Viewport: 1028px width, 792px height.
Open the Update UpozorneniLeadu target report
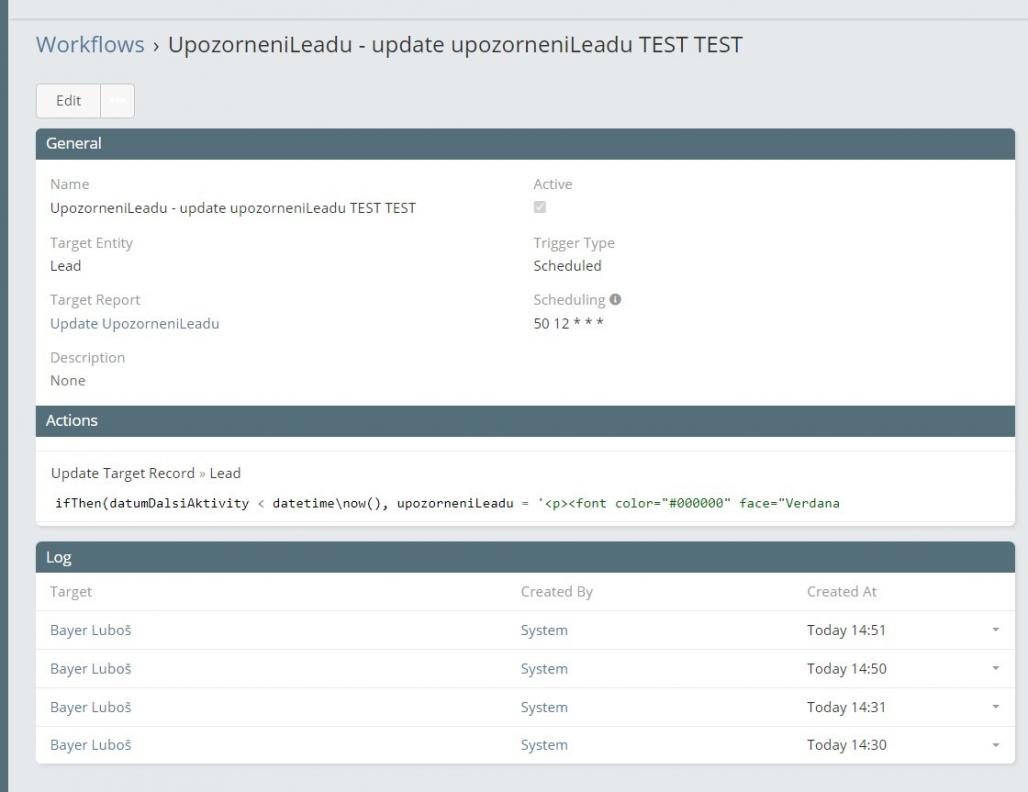[x=134, y=323]
